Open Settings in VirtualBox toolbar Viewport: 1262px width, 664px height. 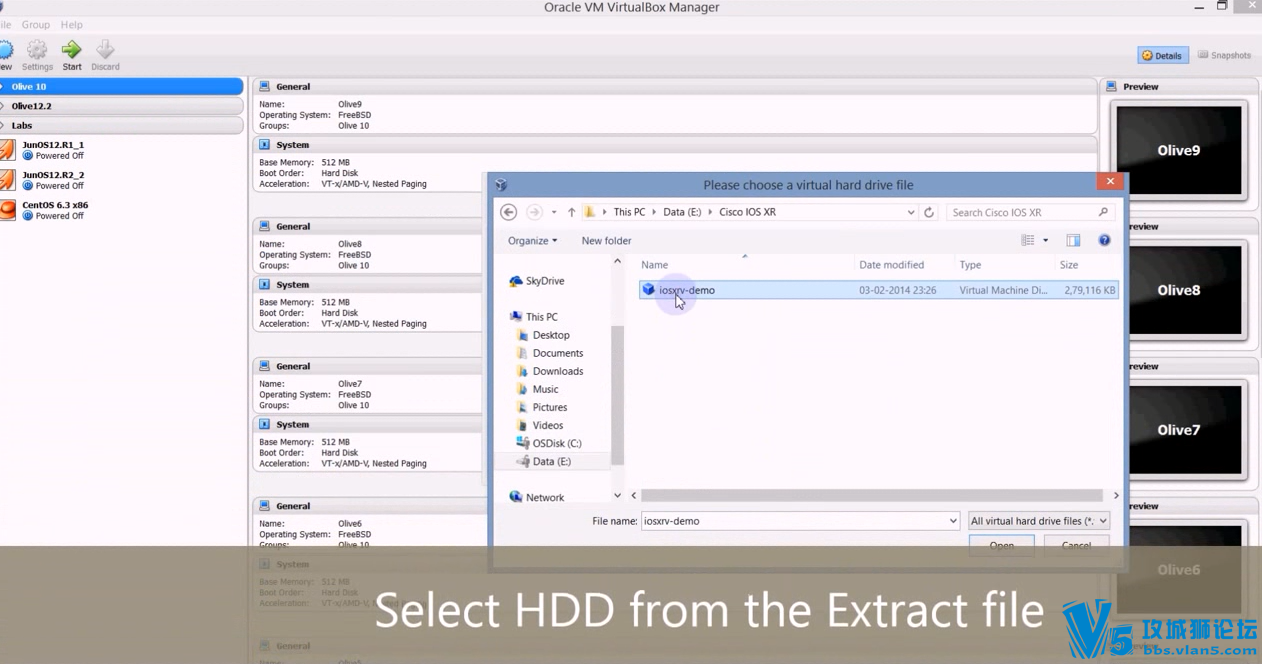[x=37, y=55]
